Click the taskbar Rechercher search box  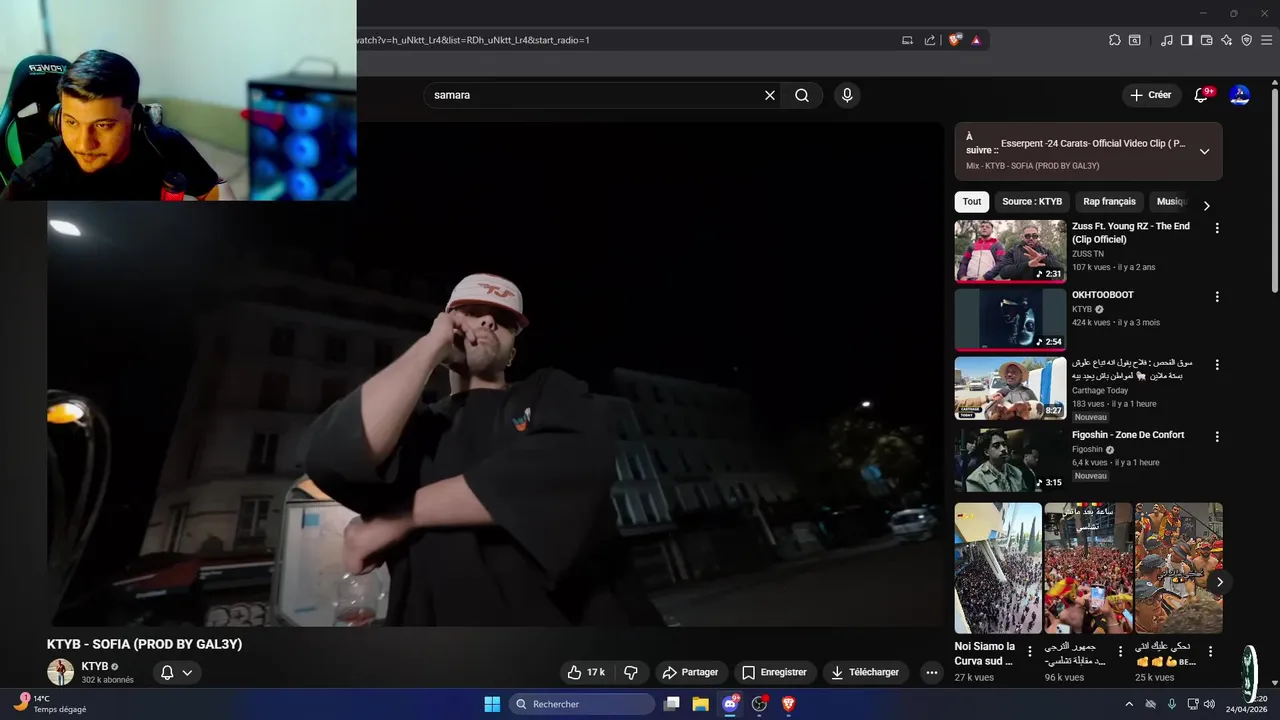[582, 704]
